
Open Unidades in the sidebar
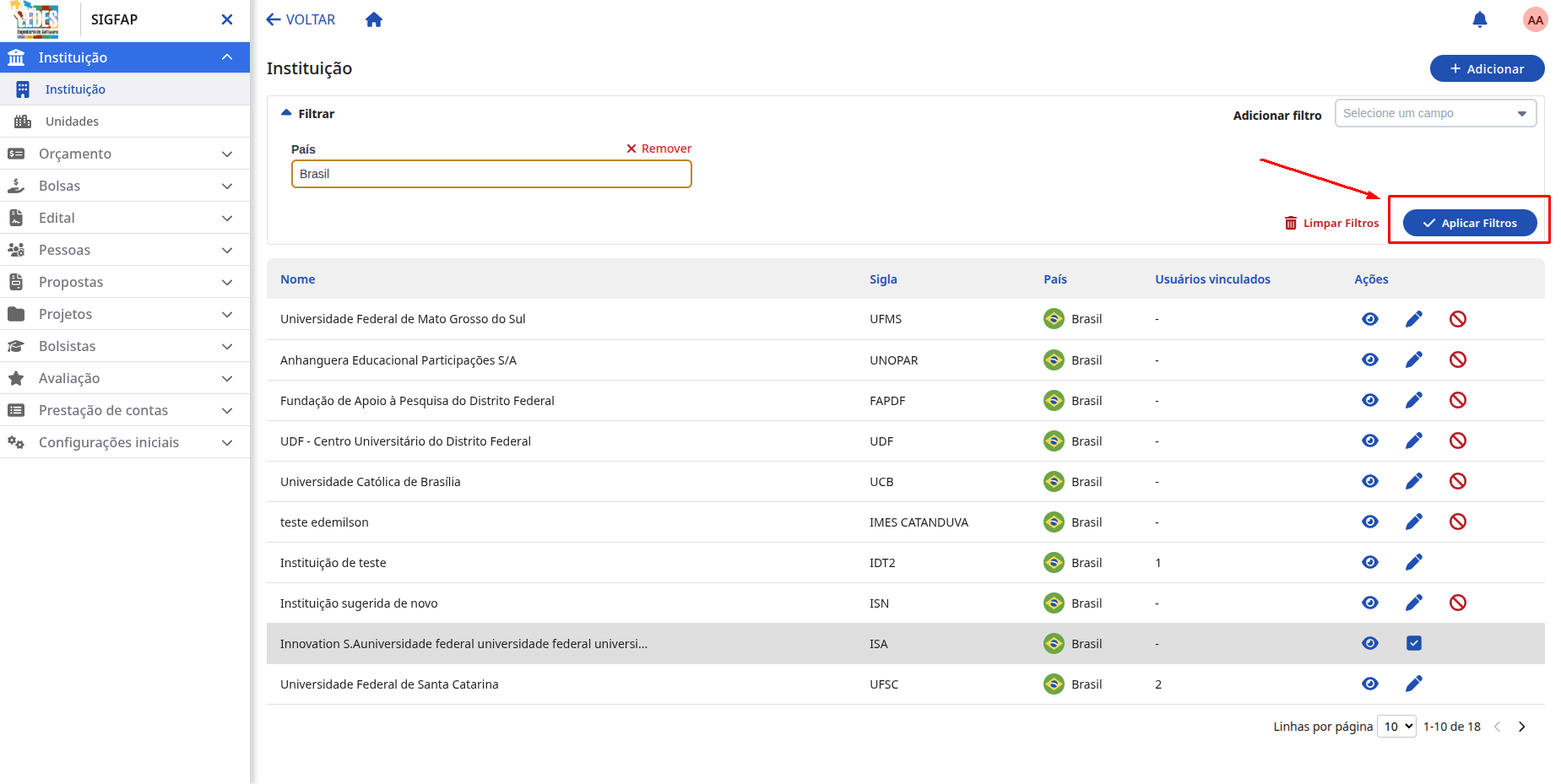click(x=125, y=122)
